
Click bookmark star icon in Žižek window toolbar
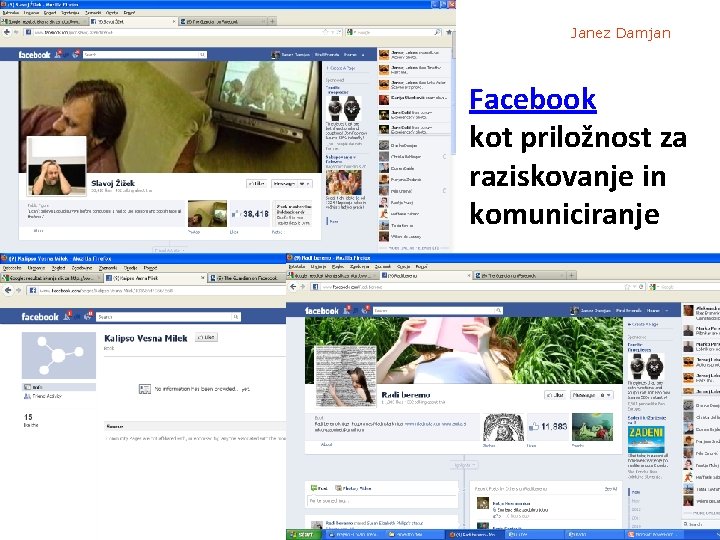click(x=449, y=32)
